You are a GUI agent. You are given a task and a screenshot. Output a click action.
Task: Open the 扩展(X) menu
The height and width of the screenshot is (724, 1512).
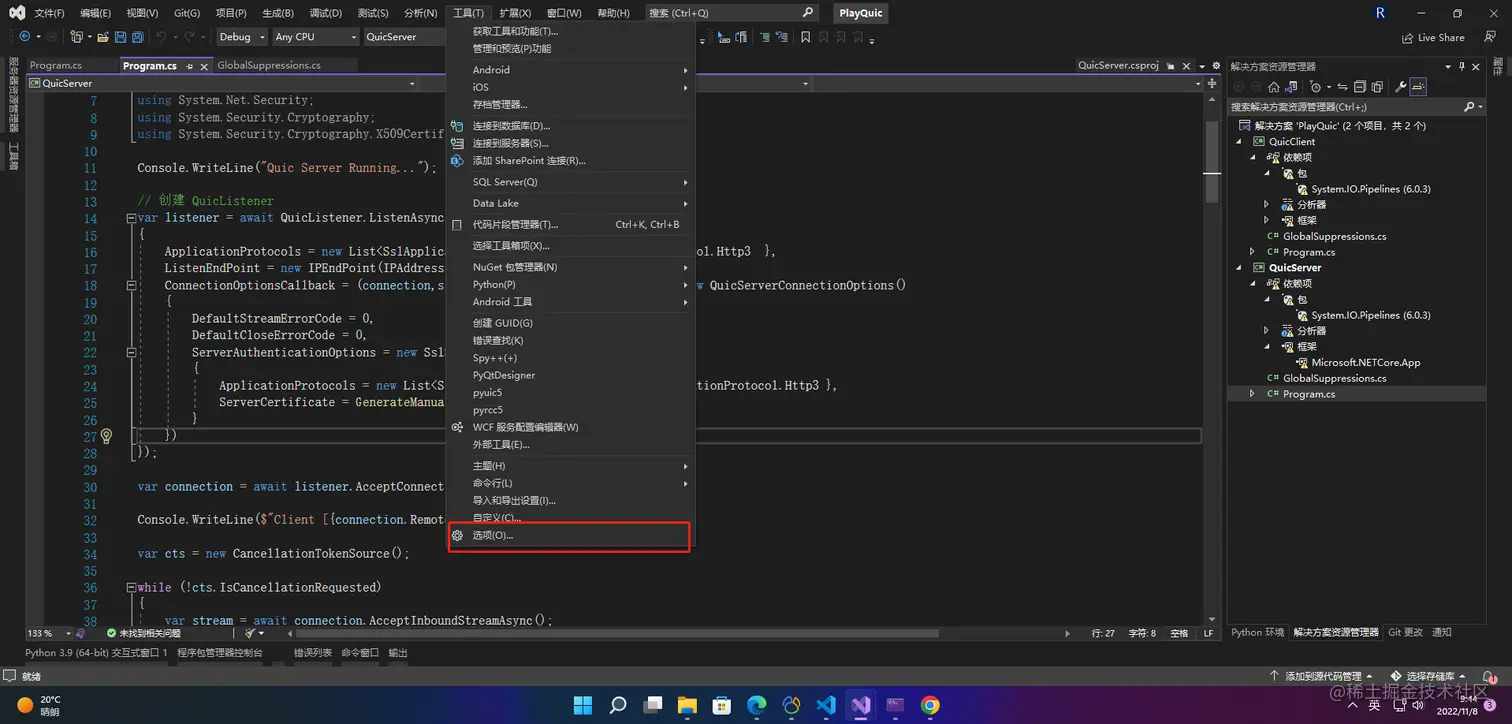tap(514, 13)
